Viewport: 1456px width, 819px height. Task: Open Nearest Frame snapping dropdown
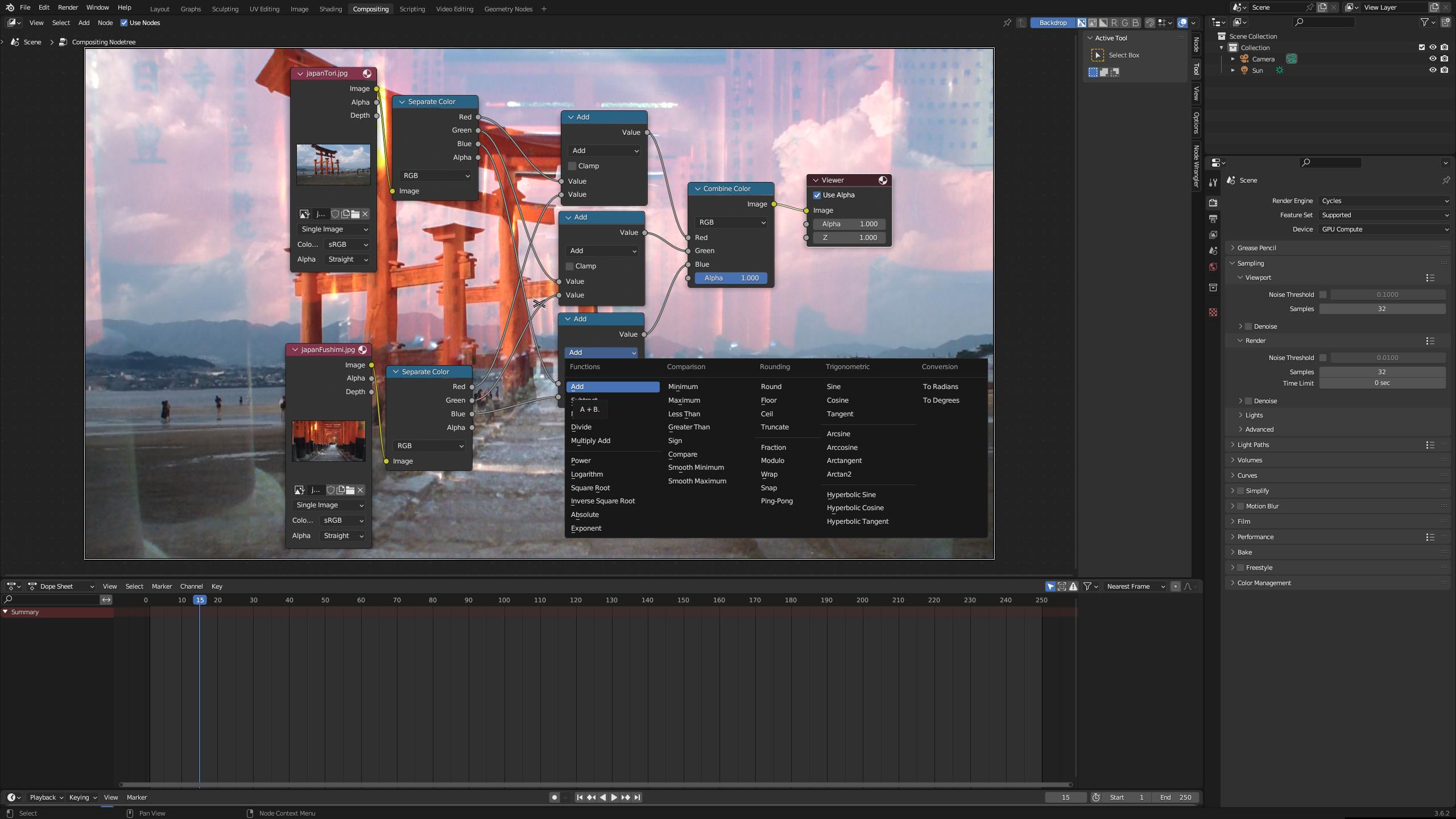coord(1135,586)
